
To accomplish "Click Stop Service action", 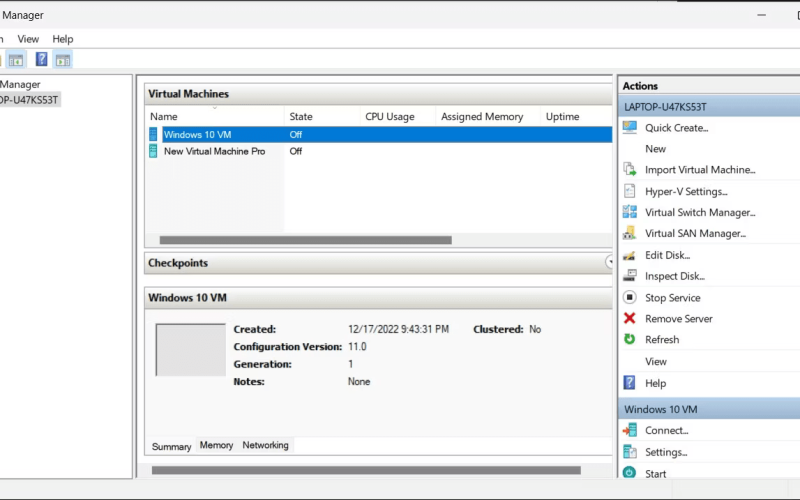I will tap(672, 297).
